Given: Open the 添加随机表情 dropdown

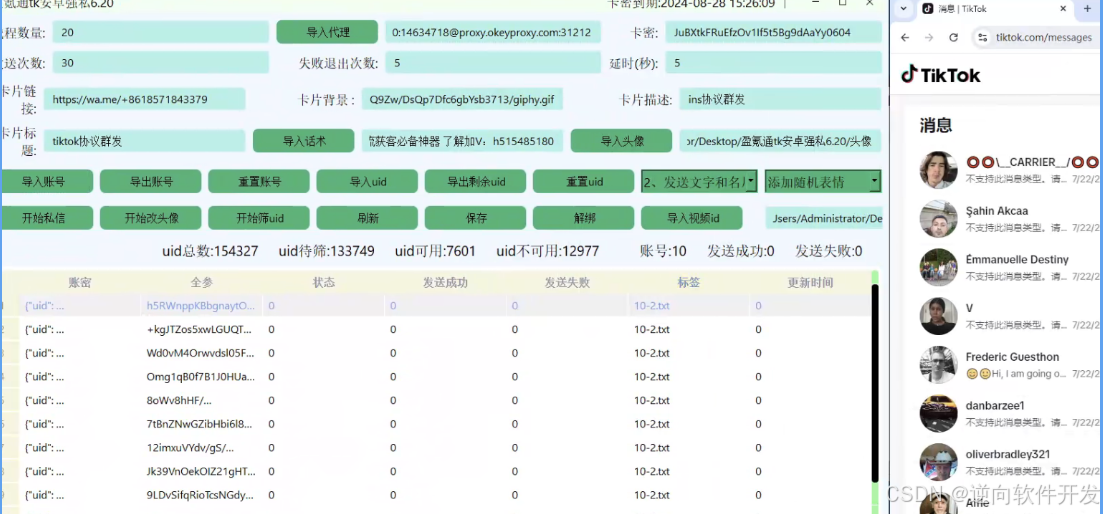Looking at the screenshot, I should click(823, 182).
